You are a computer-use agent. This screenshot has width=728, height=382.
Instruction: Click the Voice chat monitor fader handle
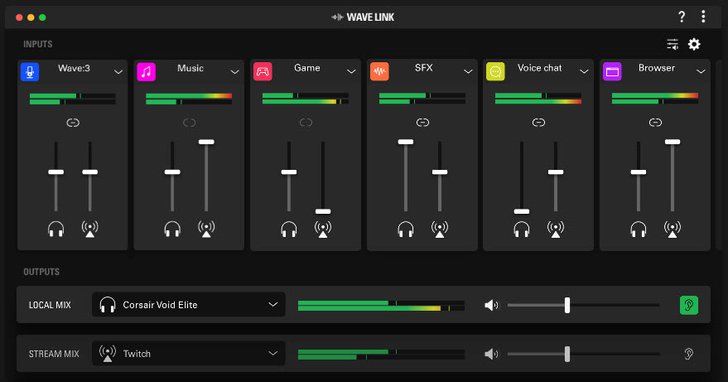coord(521,212)
